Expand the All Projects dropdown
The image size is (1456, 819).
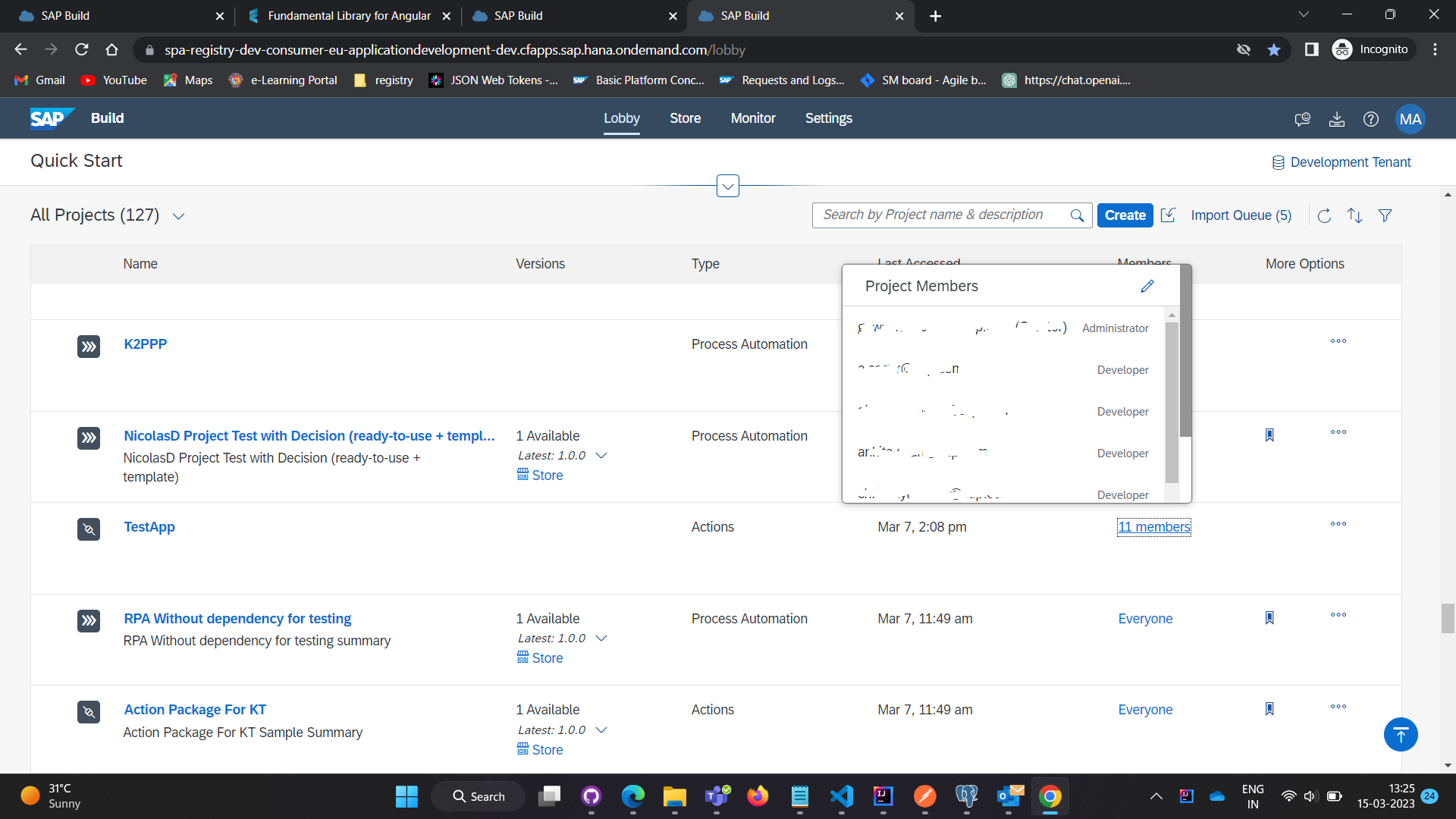179,216
